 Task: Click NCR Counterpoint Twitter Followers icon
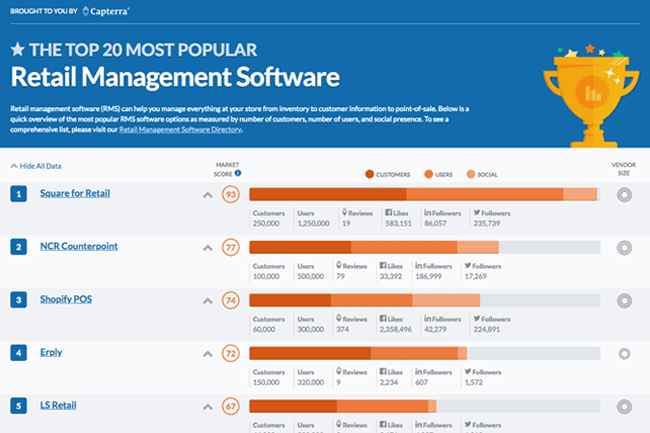468,266
